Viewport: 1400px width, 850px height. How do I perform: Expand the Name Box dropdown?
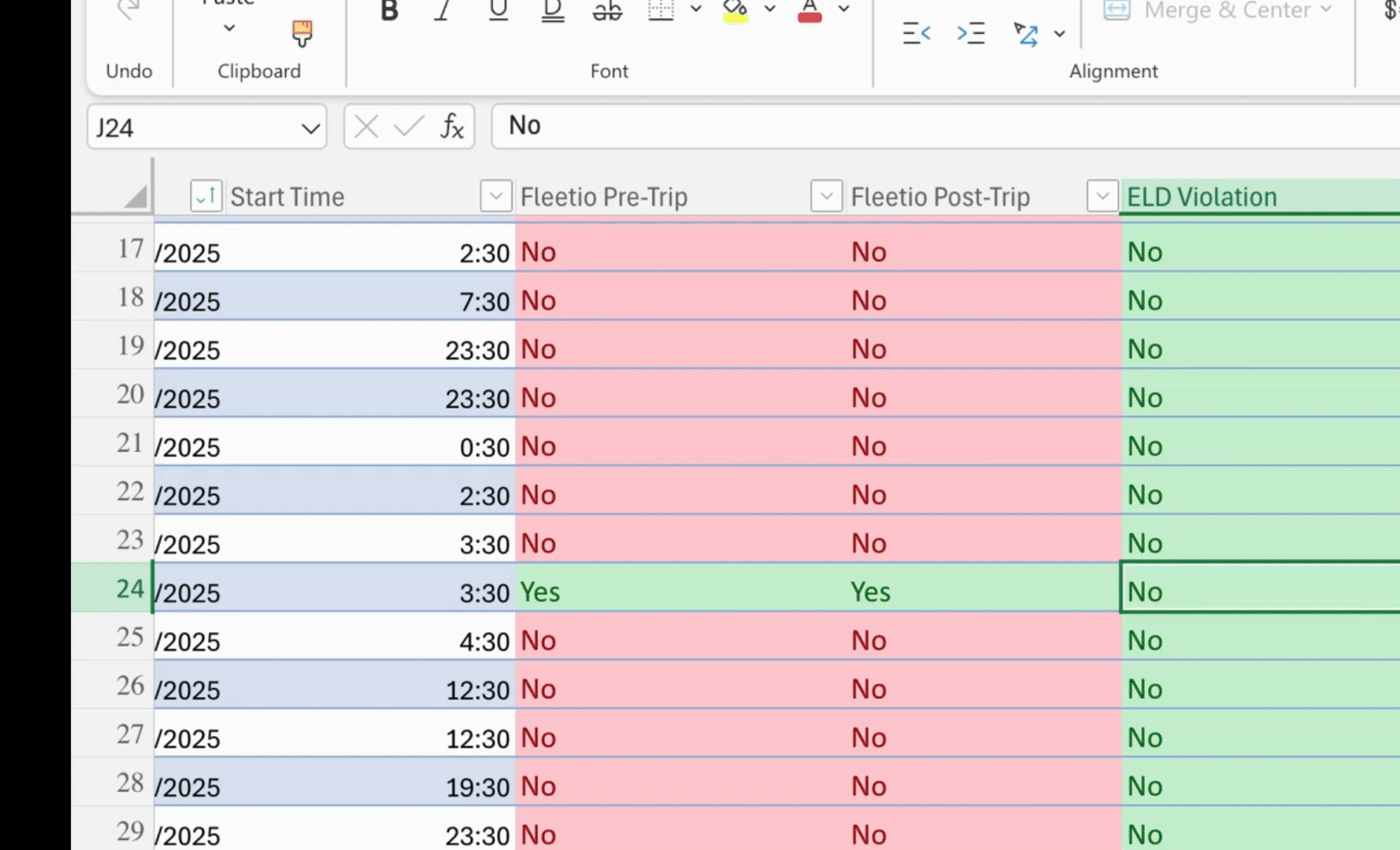click(310, 128)
